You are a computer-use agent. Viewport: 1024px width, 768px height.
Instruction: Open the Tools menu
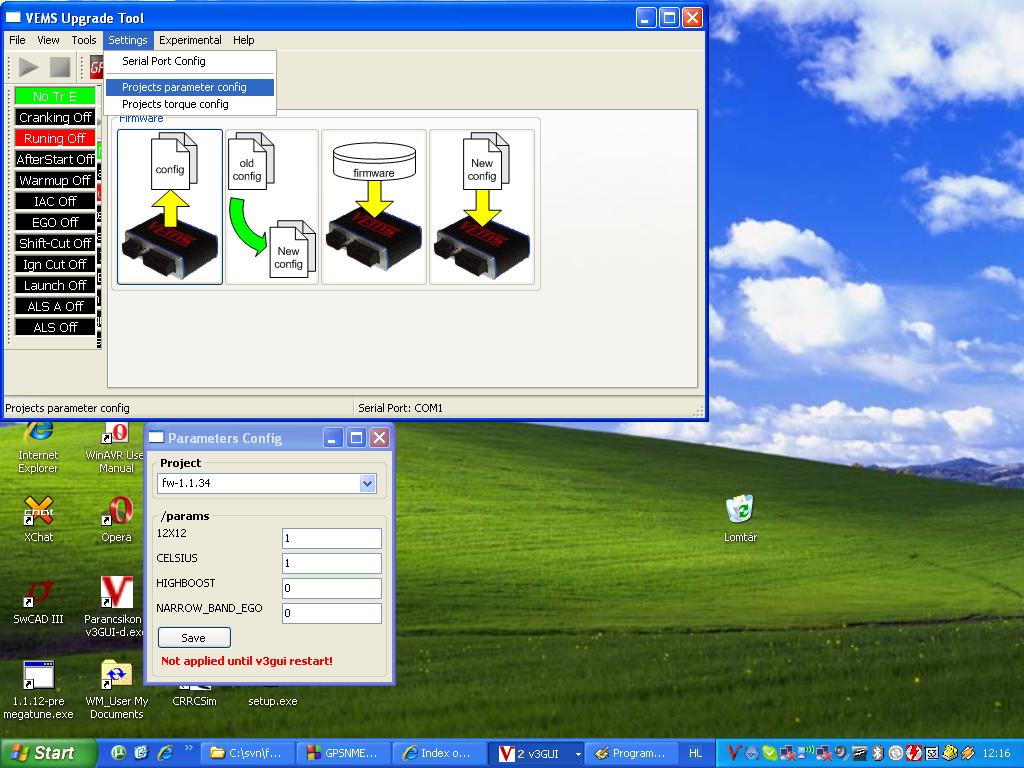[84, 40]
